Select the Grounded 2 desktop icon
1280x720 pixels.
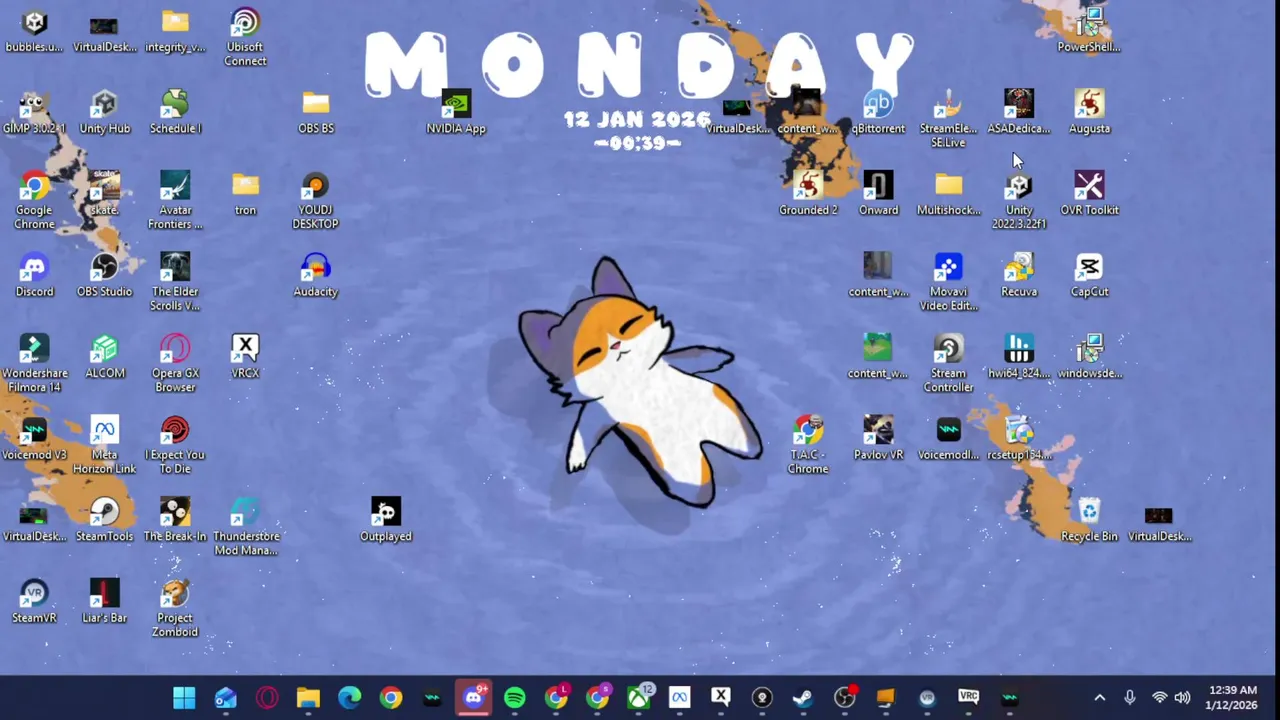click(x=808, y=194)
